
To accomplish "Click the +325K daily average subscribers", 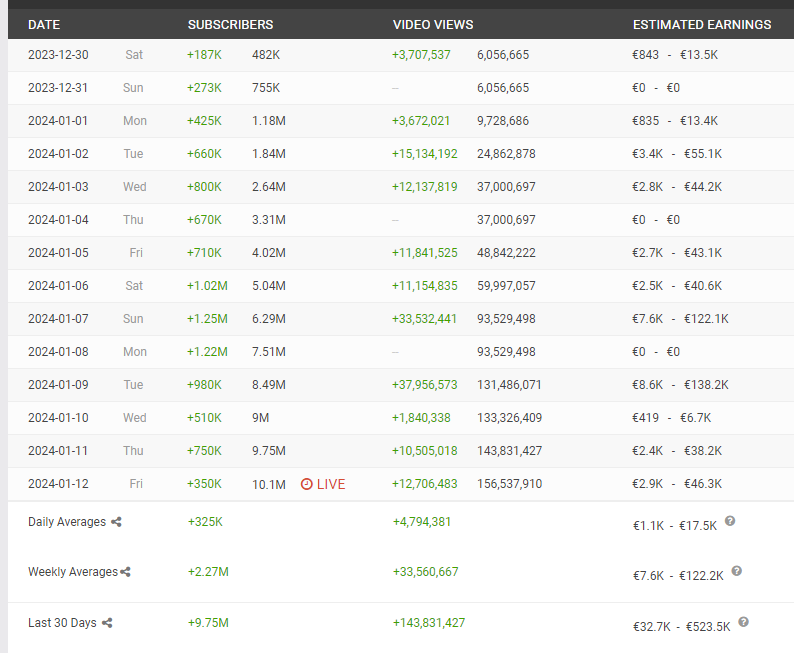I will click(205, 522).
